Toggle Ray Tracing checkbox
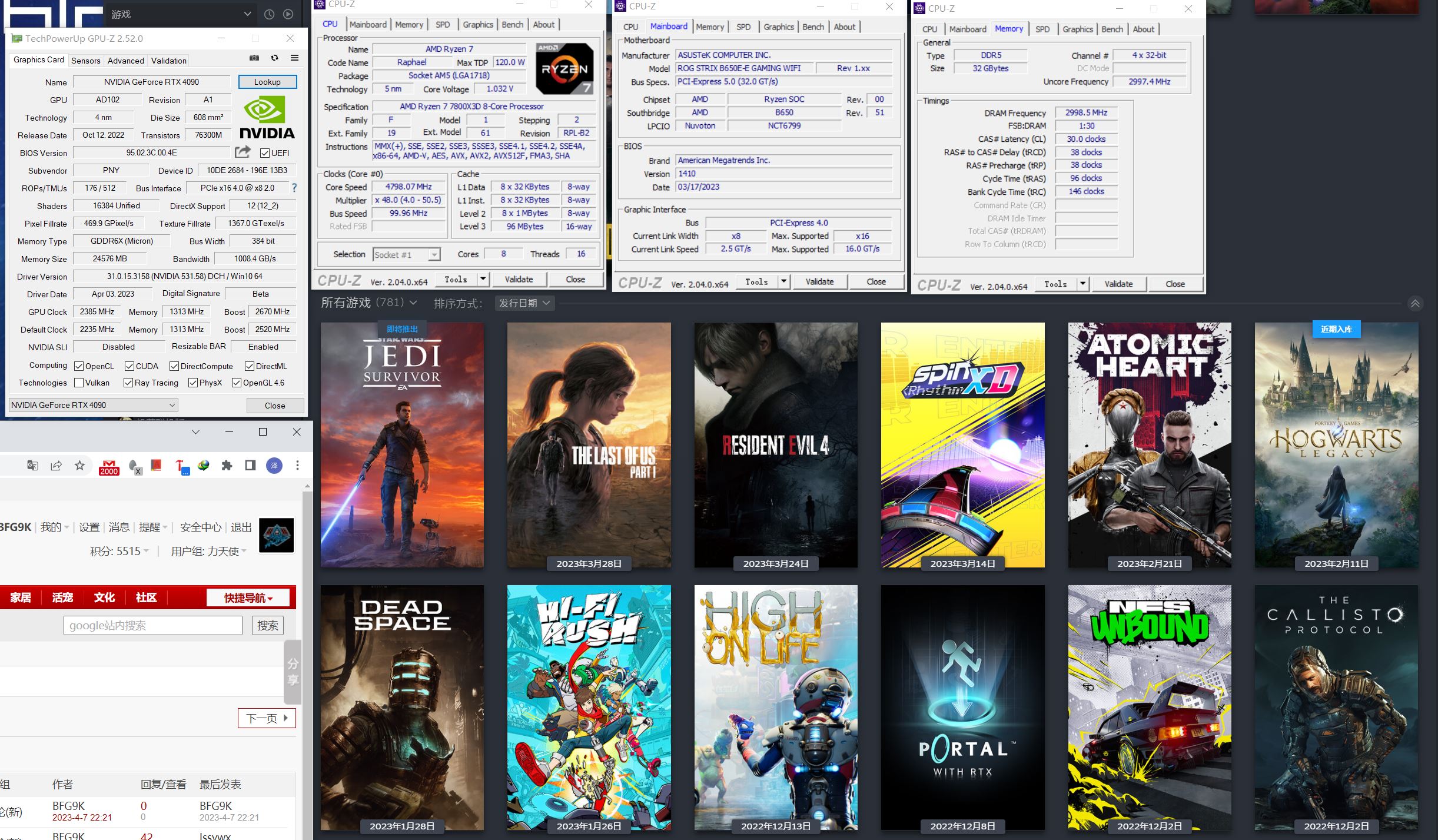 [x=128, y=383]
